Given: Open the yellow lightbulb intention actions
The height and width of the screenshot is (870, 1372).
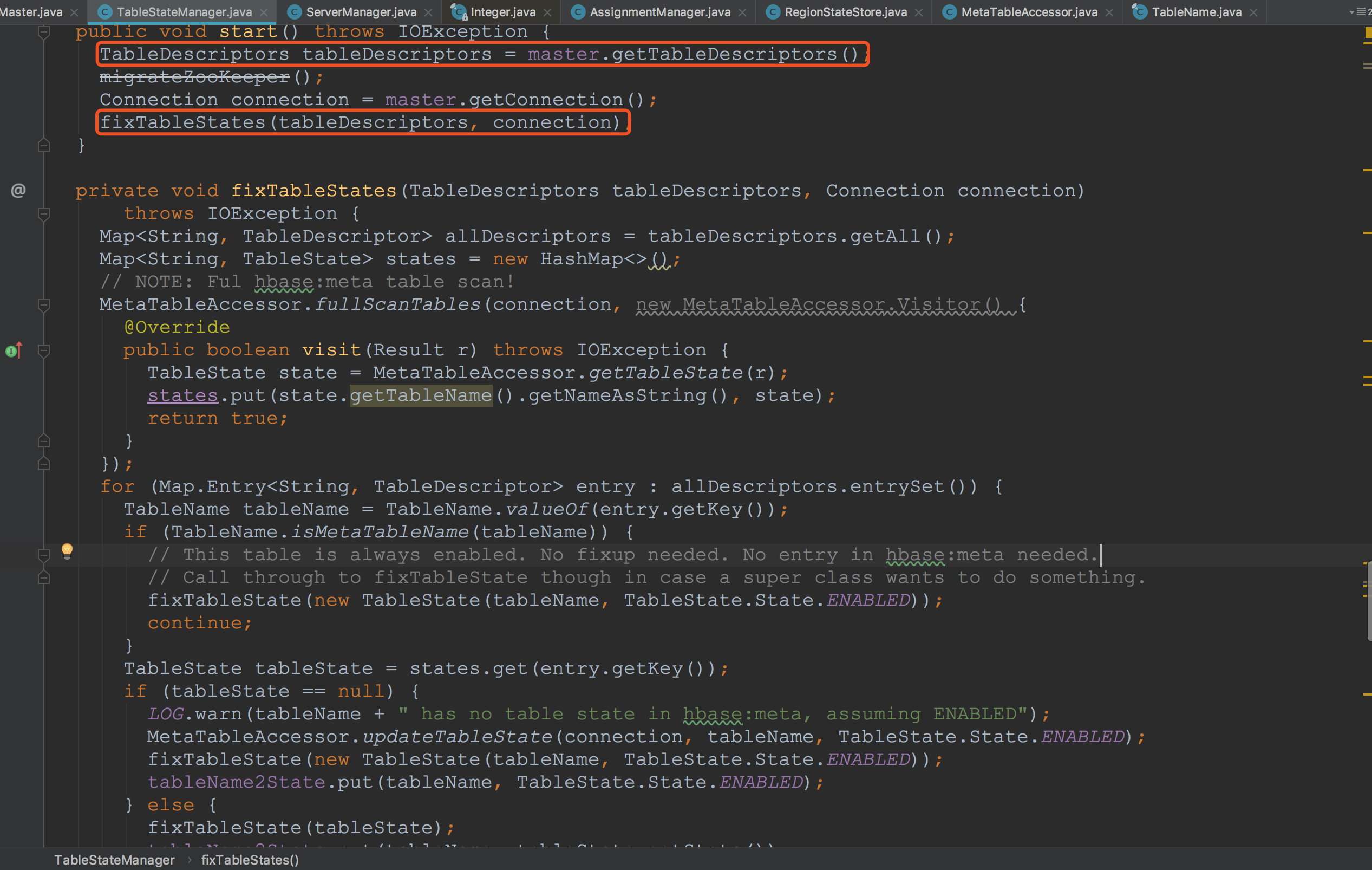Looking at the screenshot, I should (x=67, y=551).
